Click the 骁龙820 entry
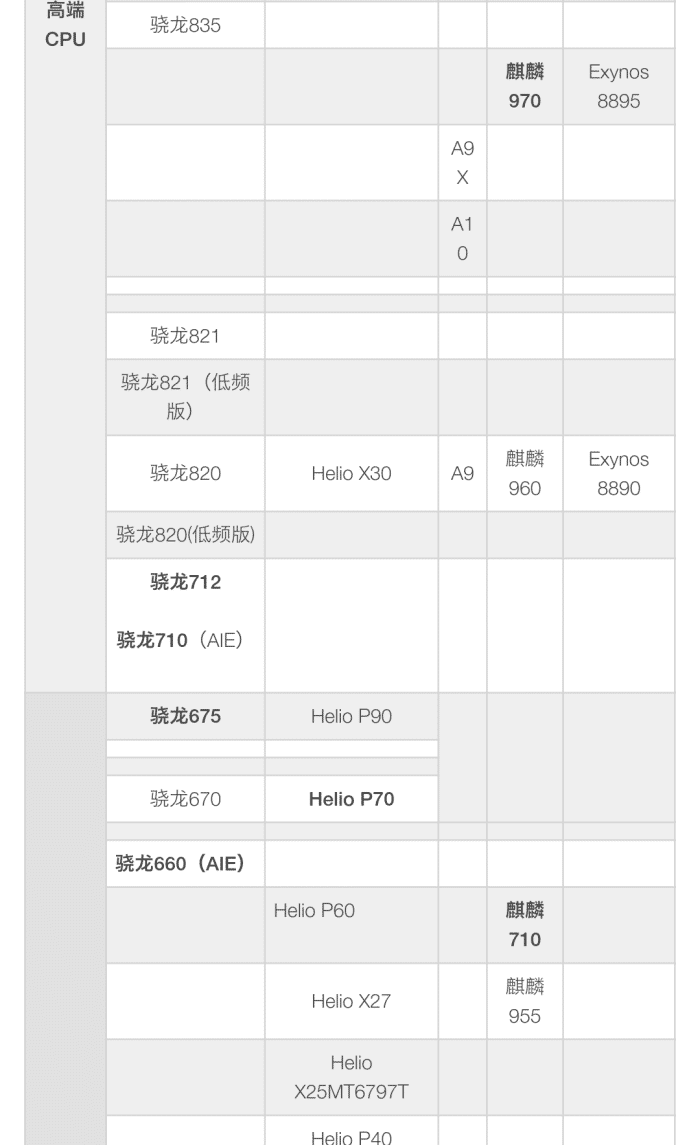The width and height of the screenshot is (700, 1145). pyautogui.click(x=185, y=473)
